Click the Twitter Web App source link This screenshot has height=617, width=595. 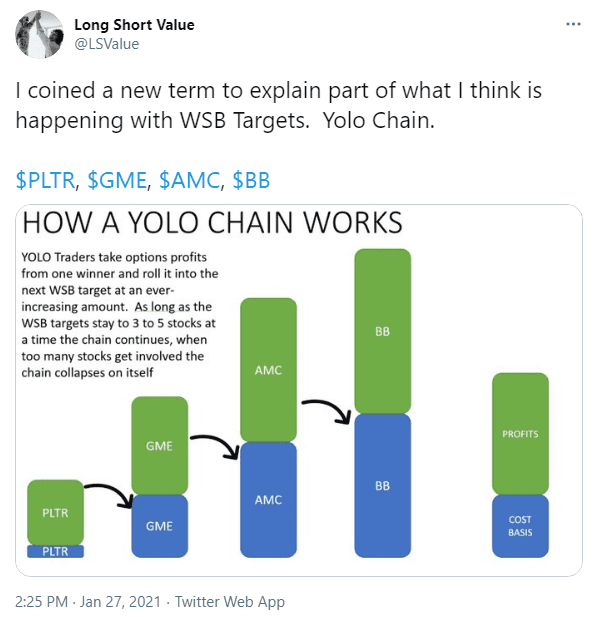point(230,602)
